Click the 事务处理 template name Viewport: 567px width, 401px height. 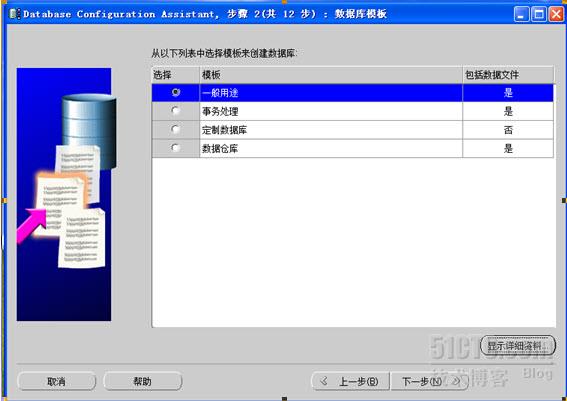point(220,111)
